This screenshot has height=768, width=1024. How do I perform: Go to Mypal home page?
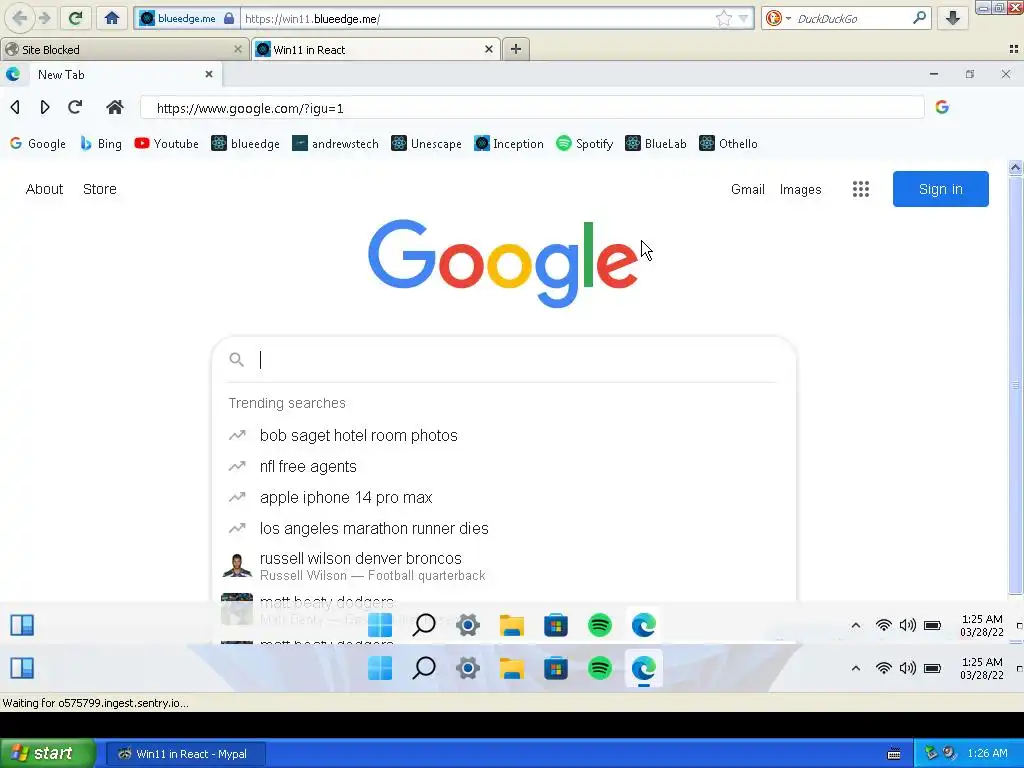coord(112,18)
